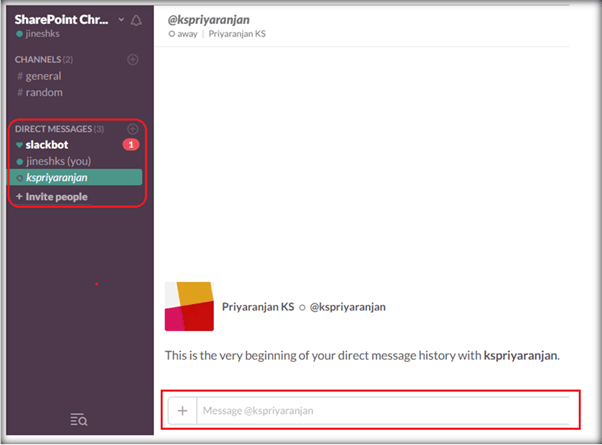Add a new channel with plus icon
The image size is (602, 445).
[133, 60]
